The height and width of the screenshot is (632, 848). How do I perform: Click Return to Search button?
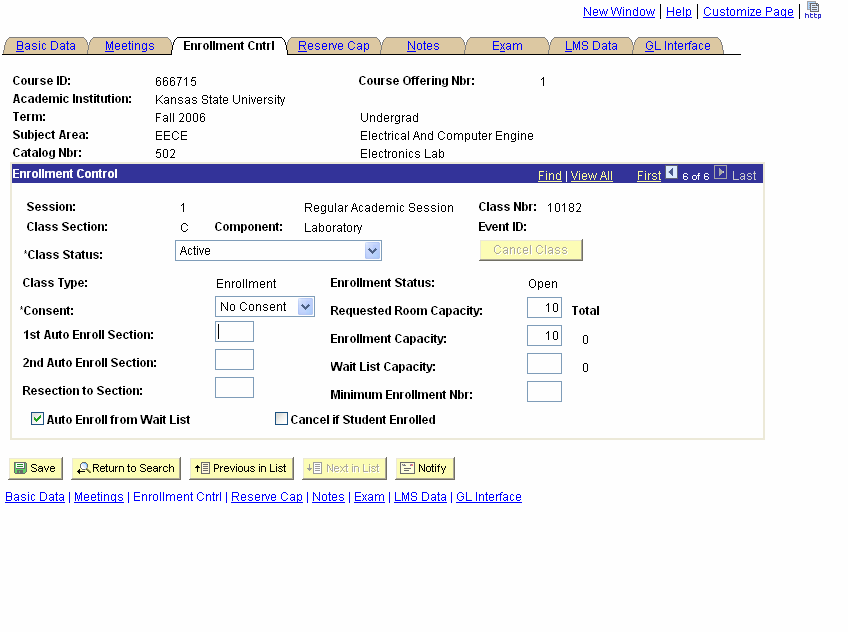point(126,468)
